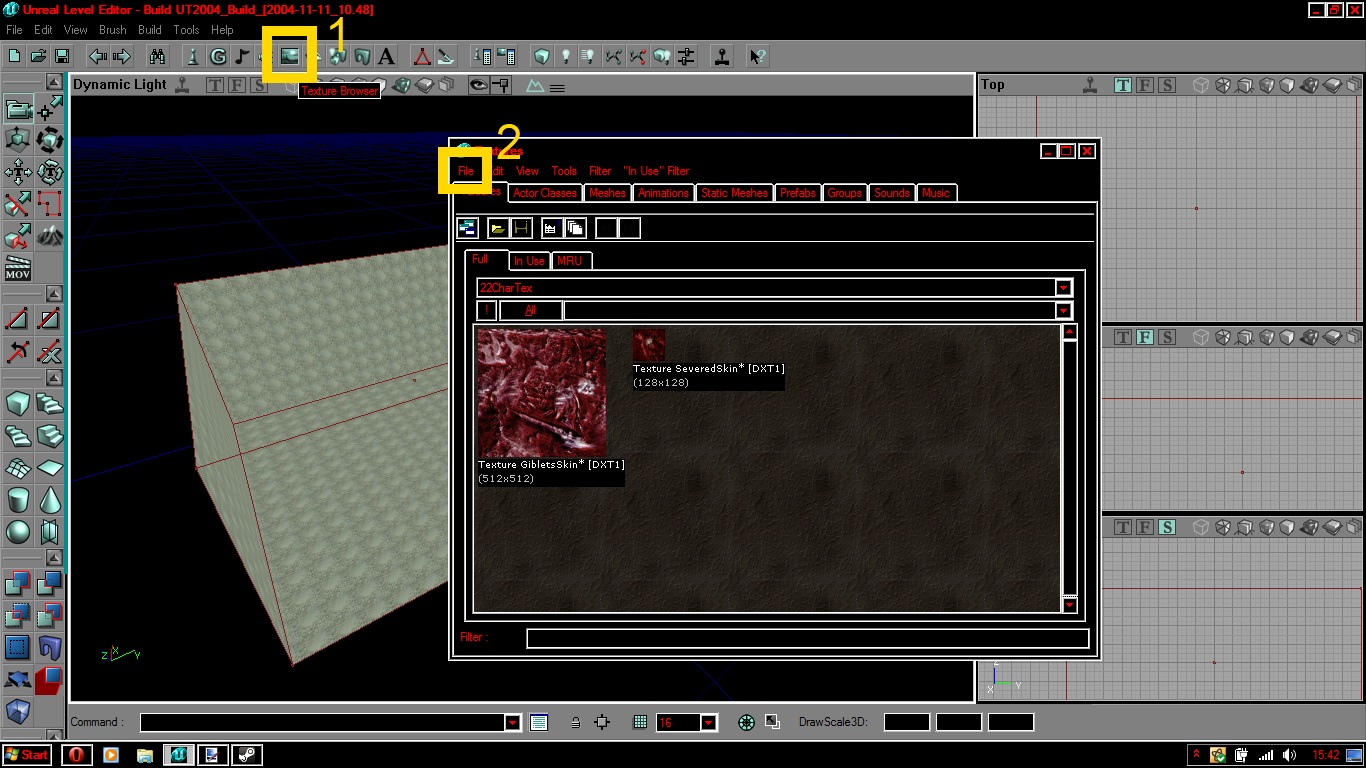Click the single lightbulb Build Lighting icon
Screen dimensions: 1366x768
565,56
